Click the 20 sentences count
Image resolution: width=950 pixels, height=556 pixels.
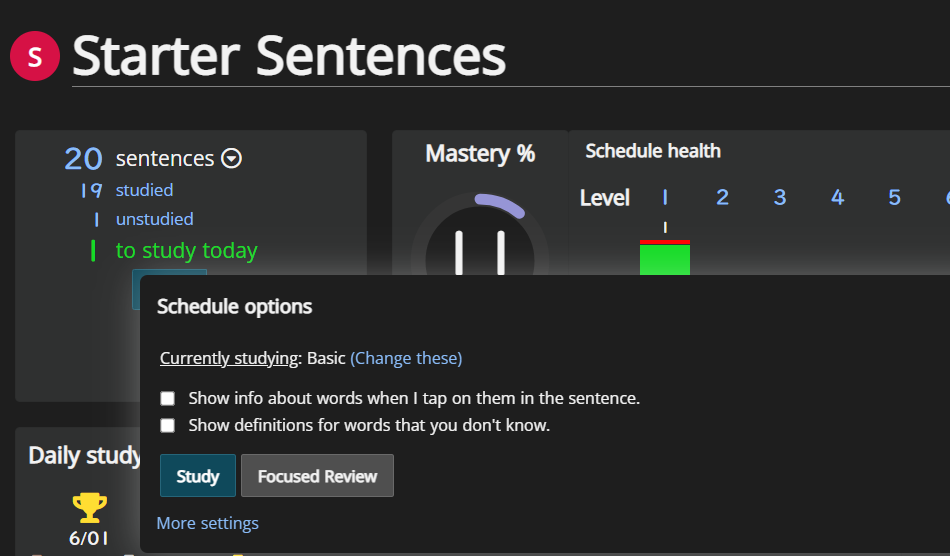coord(84,159)
